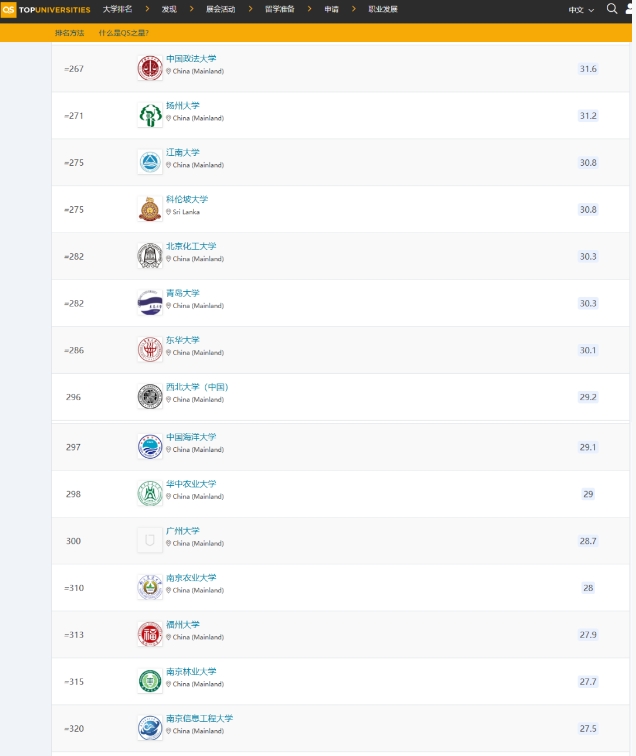Click the 30.1 score for 东华大学
This screenshot has width=636, height=756.
588,350
